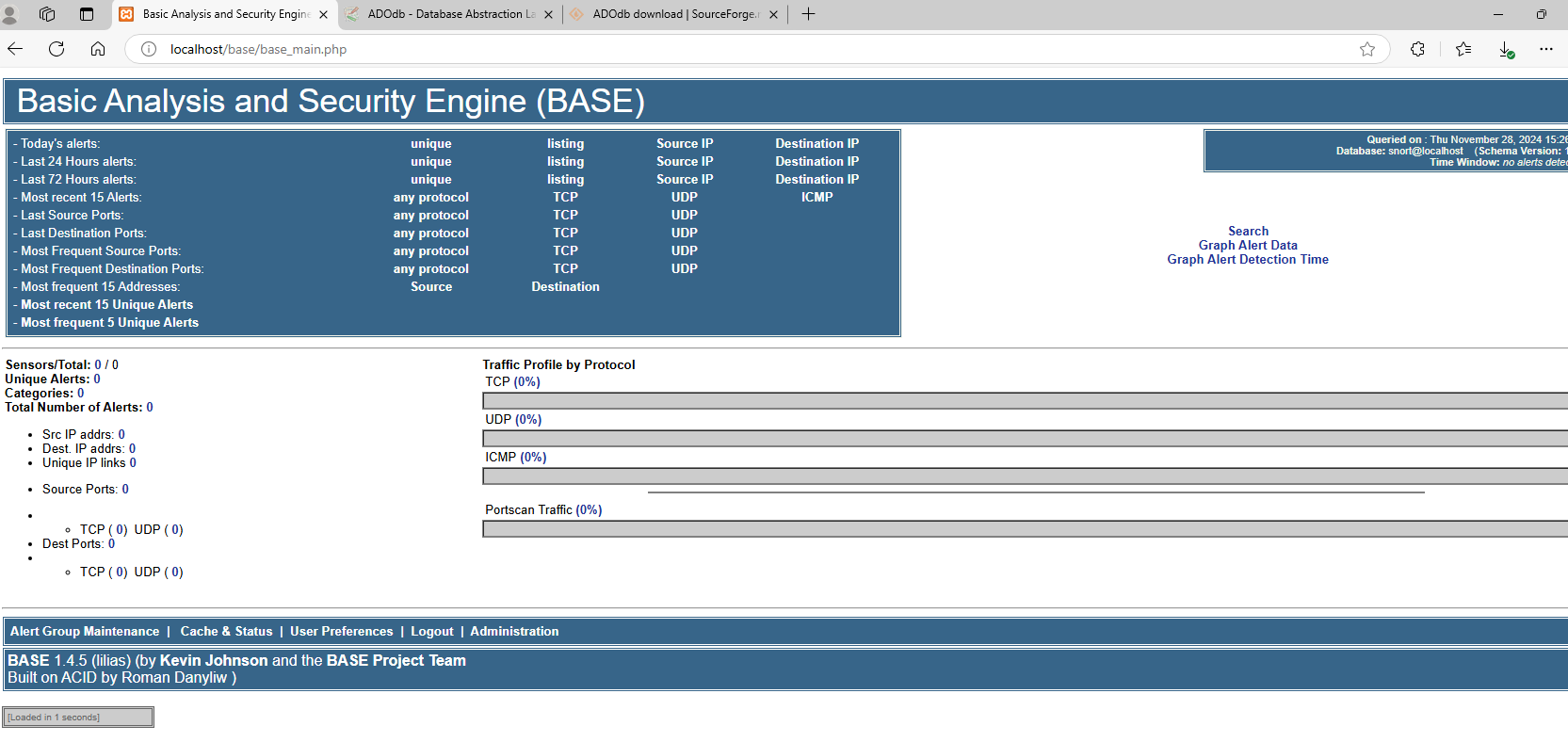Open the Search link

point(1248,231)
